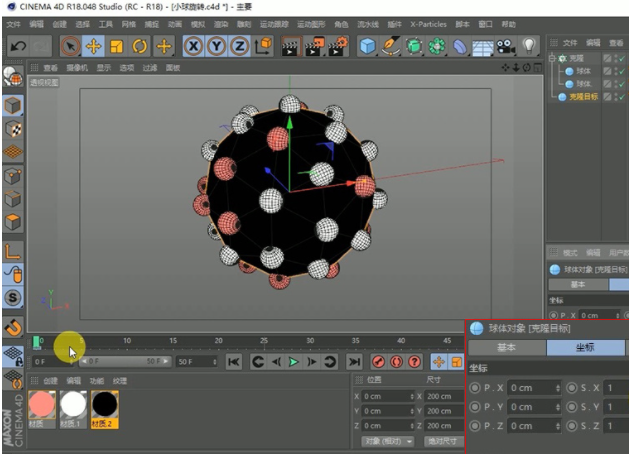Toggle the Y axis lock
Viewport: 629px width, 454px height.
pos(217,46)
